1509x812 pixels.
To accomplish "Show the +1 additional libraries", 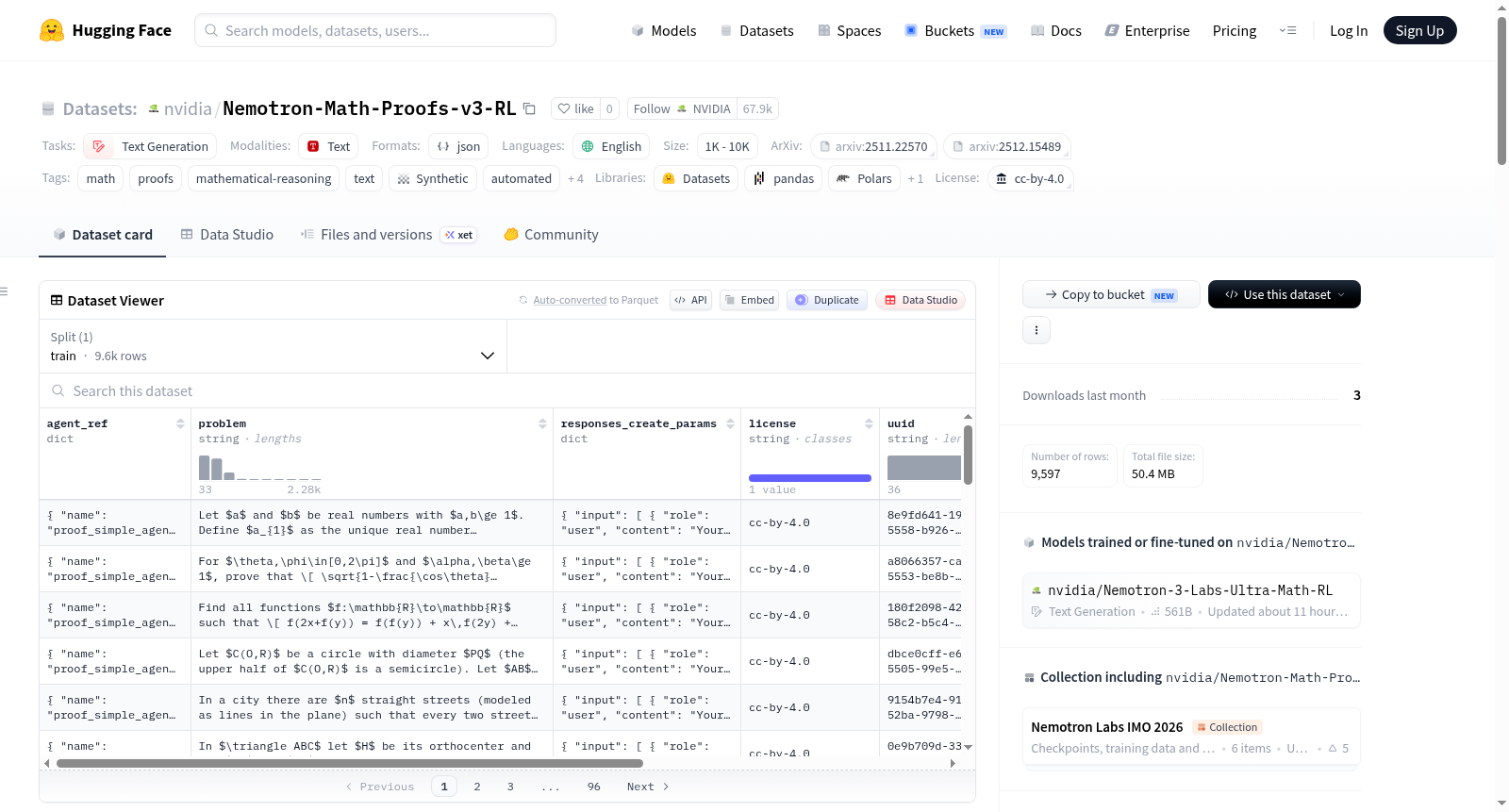I will pos(915,178).
